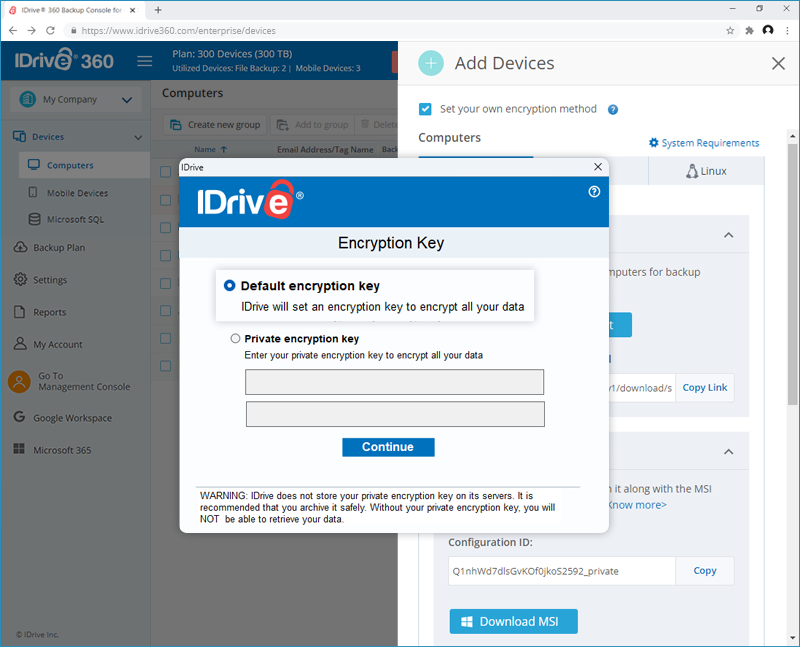Click Create new group button
This screenshot has height=647, width=800.
[x=215, y=125]
